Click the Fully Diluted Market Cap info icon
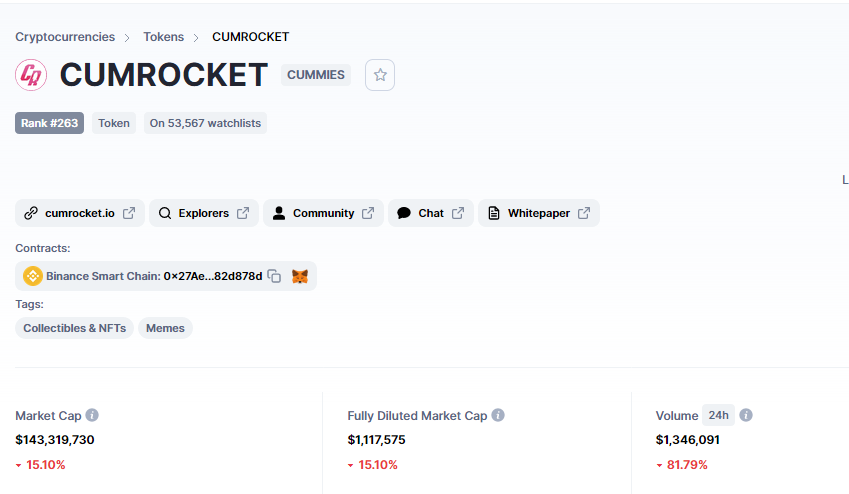Screen dimensions: 849x494 [x=498, y=415]
